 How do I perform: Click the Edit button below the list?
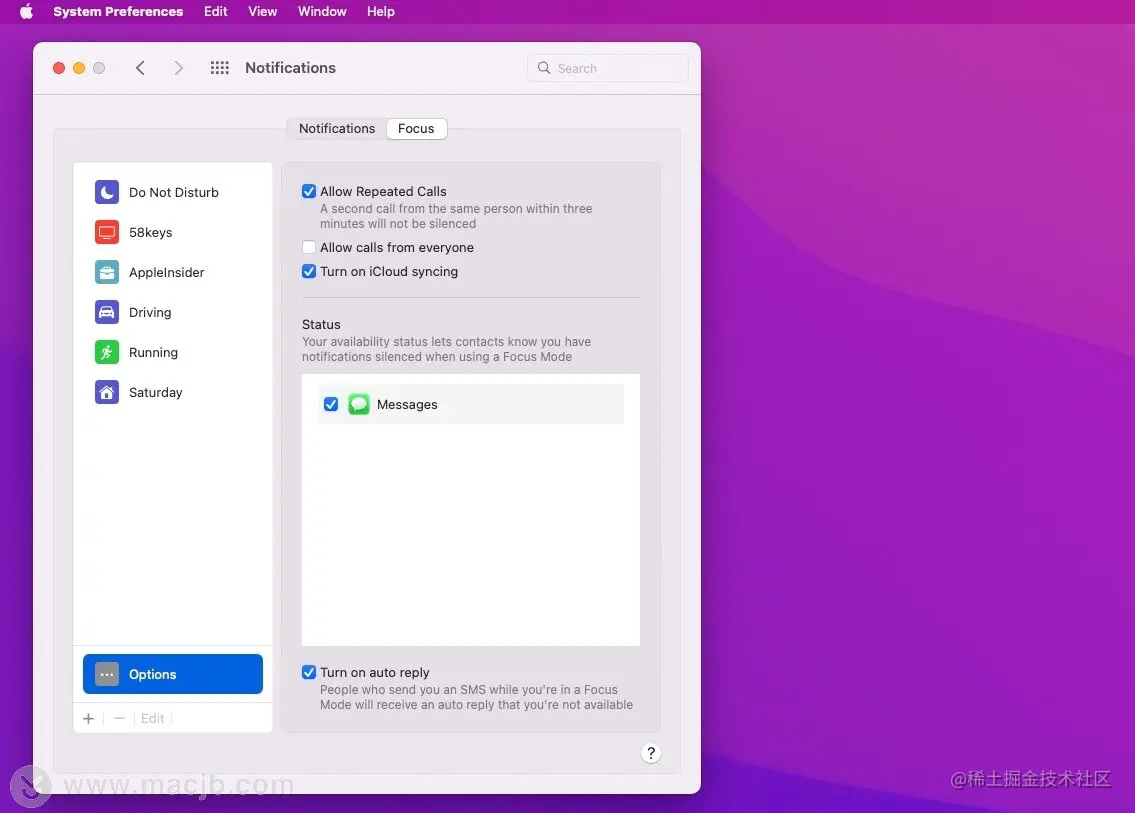tap(152, 718)
